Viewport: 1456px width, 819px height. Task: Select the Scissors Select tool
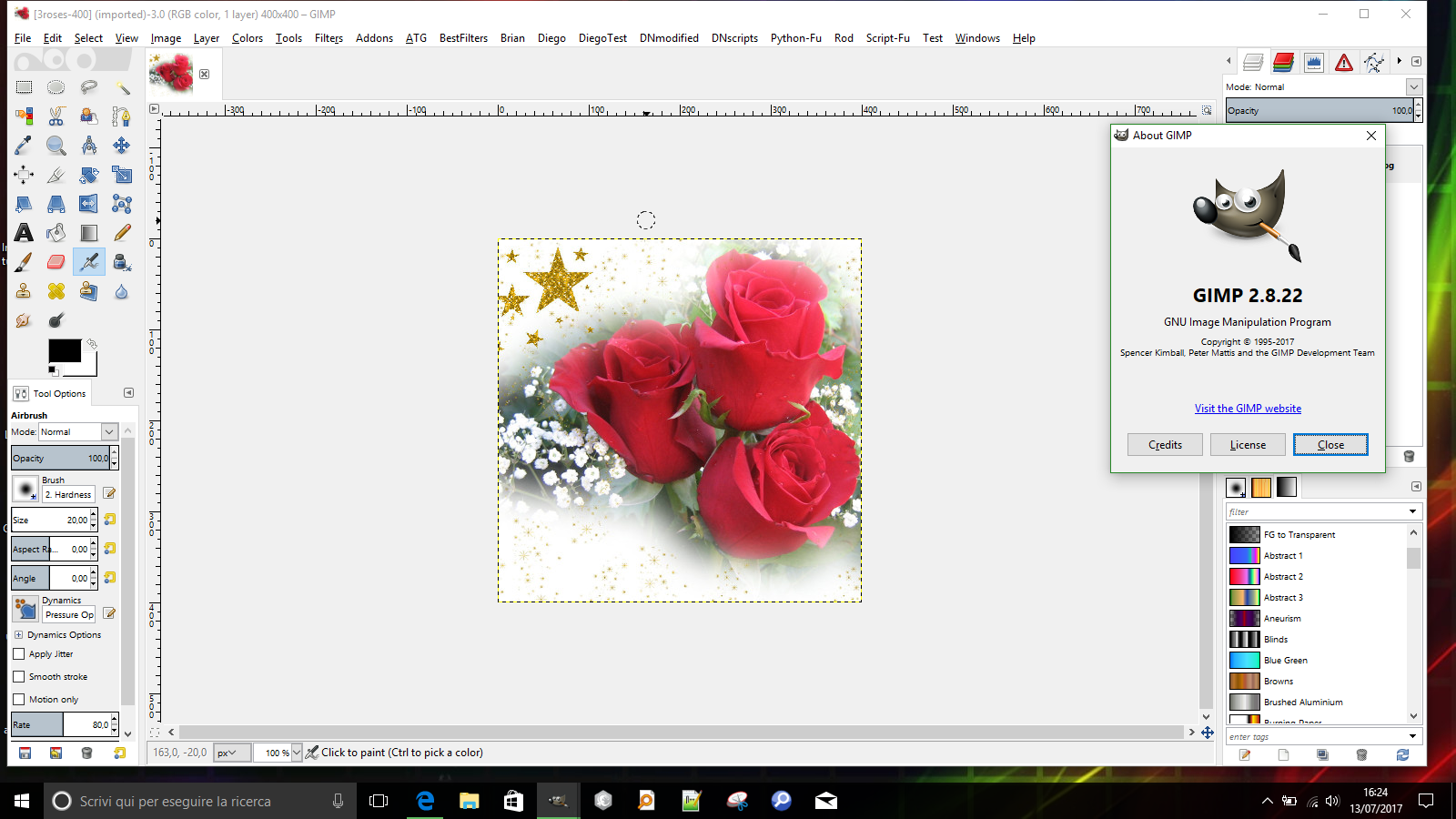coord(56,116)
